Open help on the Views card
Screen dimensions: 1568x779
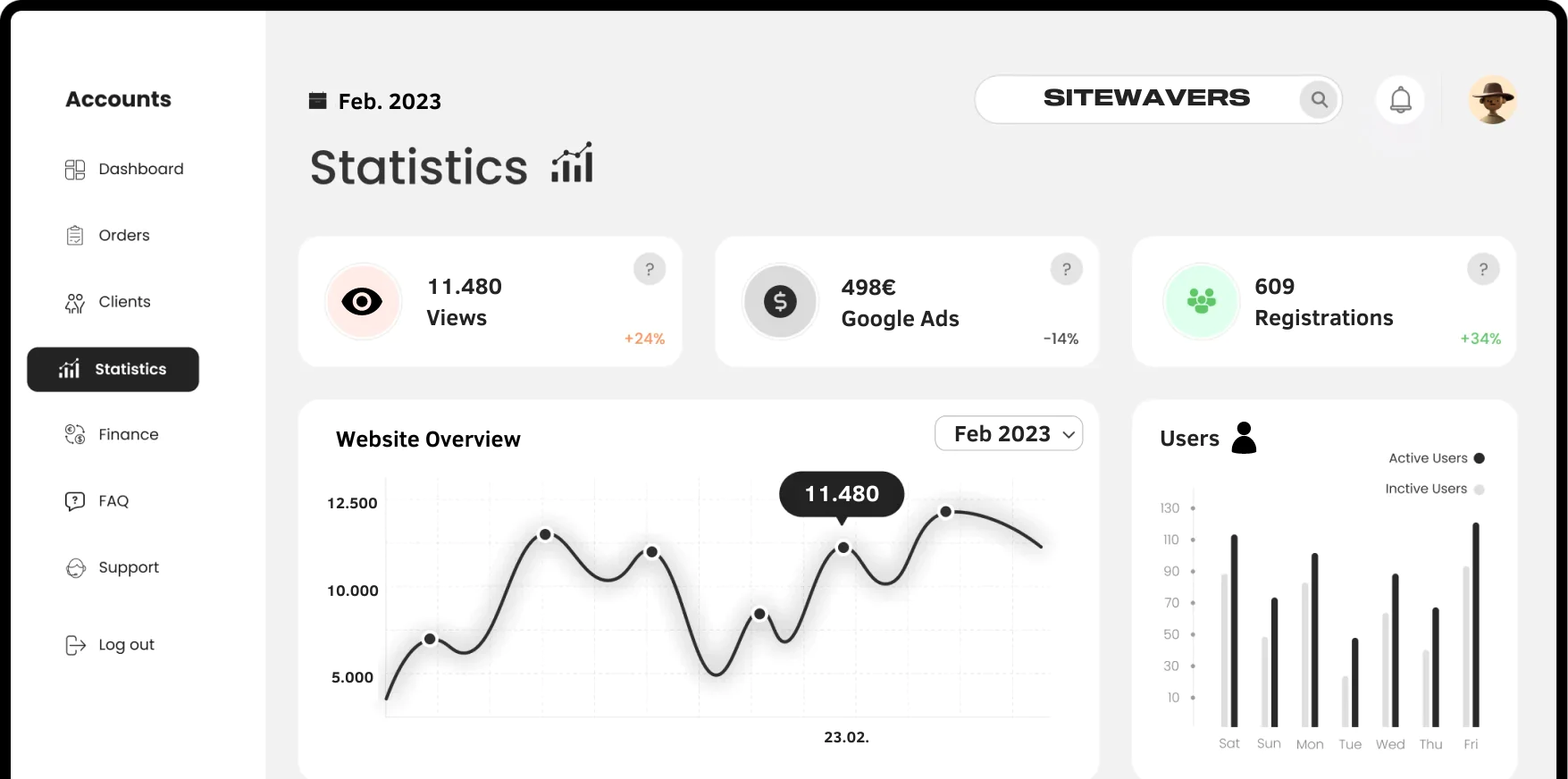click(x=650, y=269)
